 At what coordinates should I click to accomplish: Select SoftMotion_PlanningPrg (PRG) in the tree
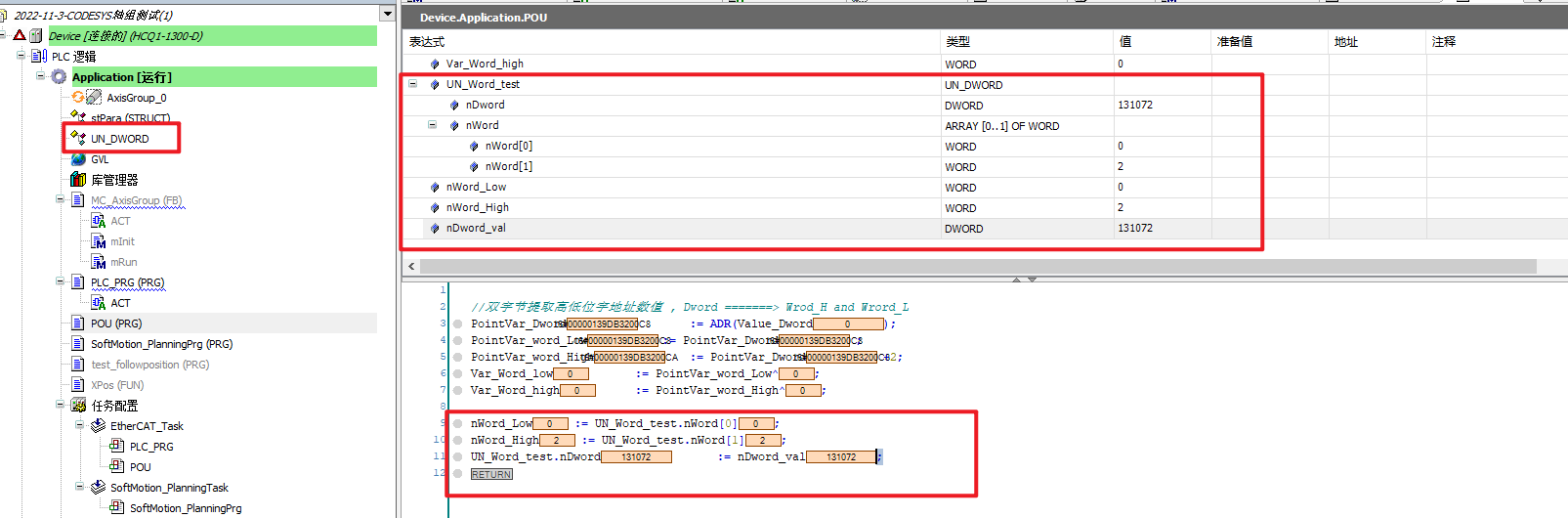pyautogui.click(x=161, y=344)
